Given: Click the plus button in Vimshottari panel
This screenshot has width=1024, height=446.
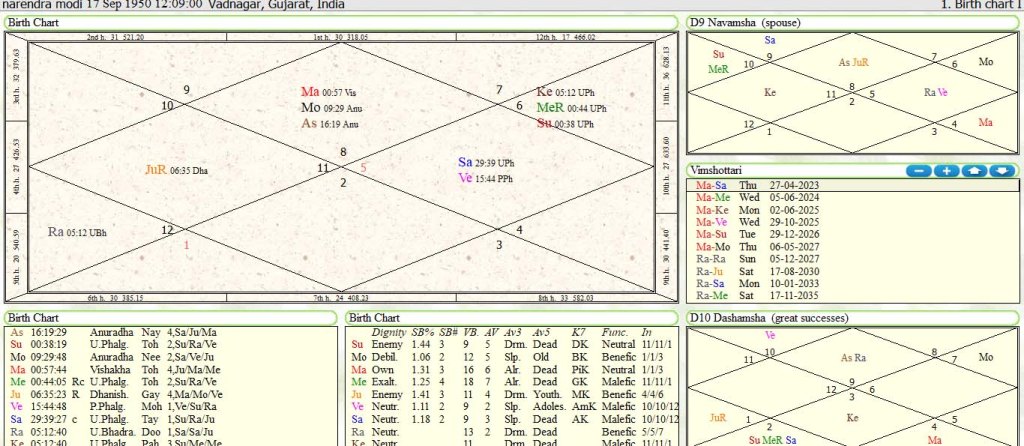Looking at the screenshot, I should [946, 171].
